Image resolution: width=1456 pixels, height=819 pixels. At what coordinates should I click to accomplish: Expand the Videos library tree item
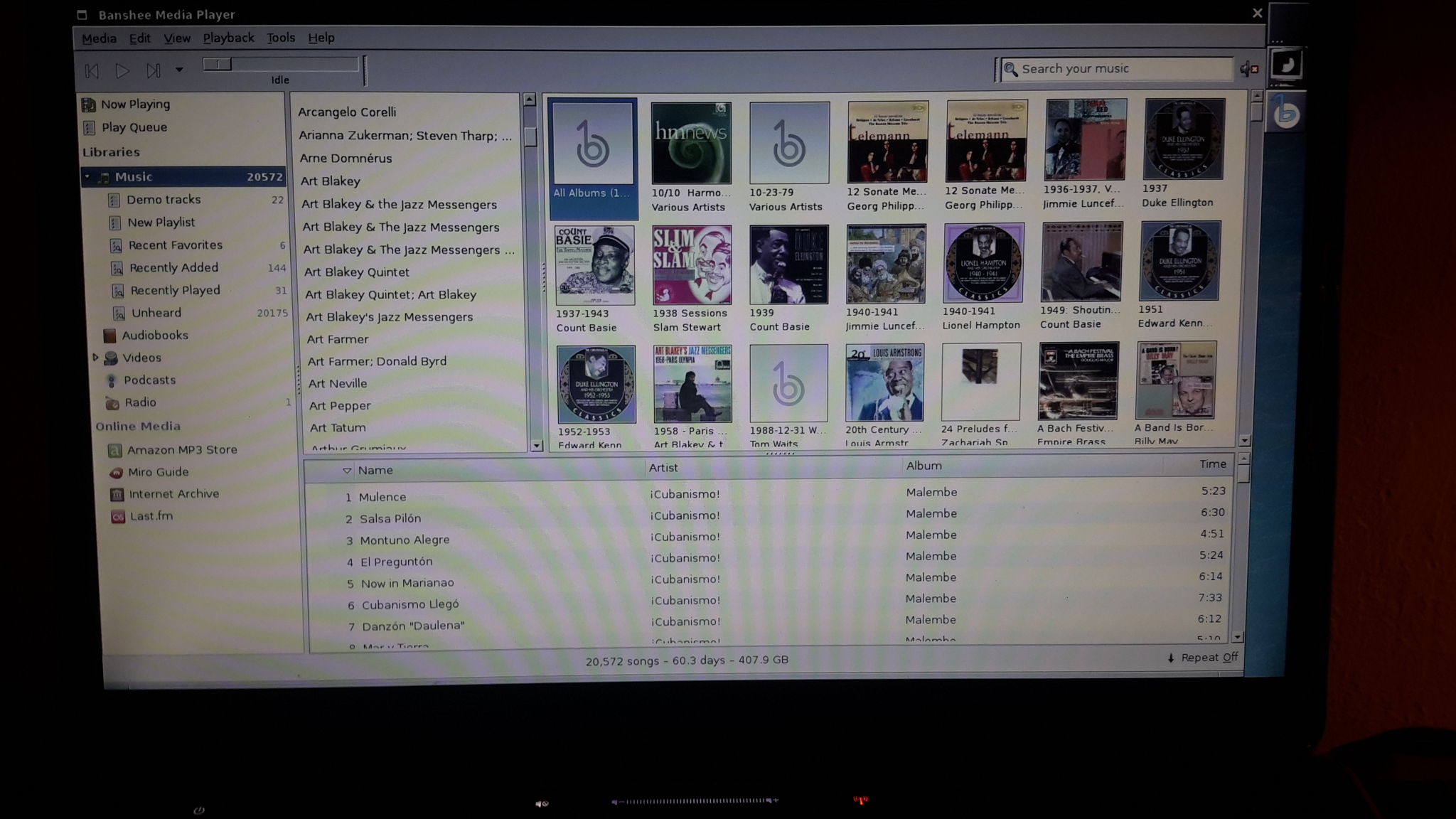(x=93, y=357)
